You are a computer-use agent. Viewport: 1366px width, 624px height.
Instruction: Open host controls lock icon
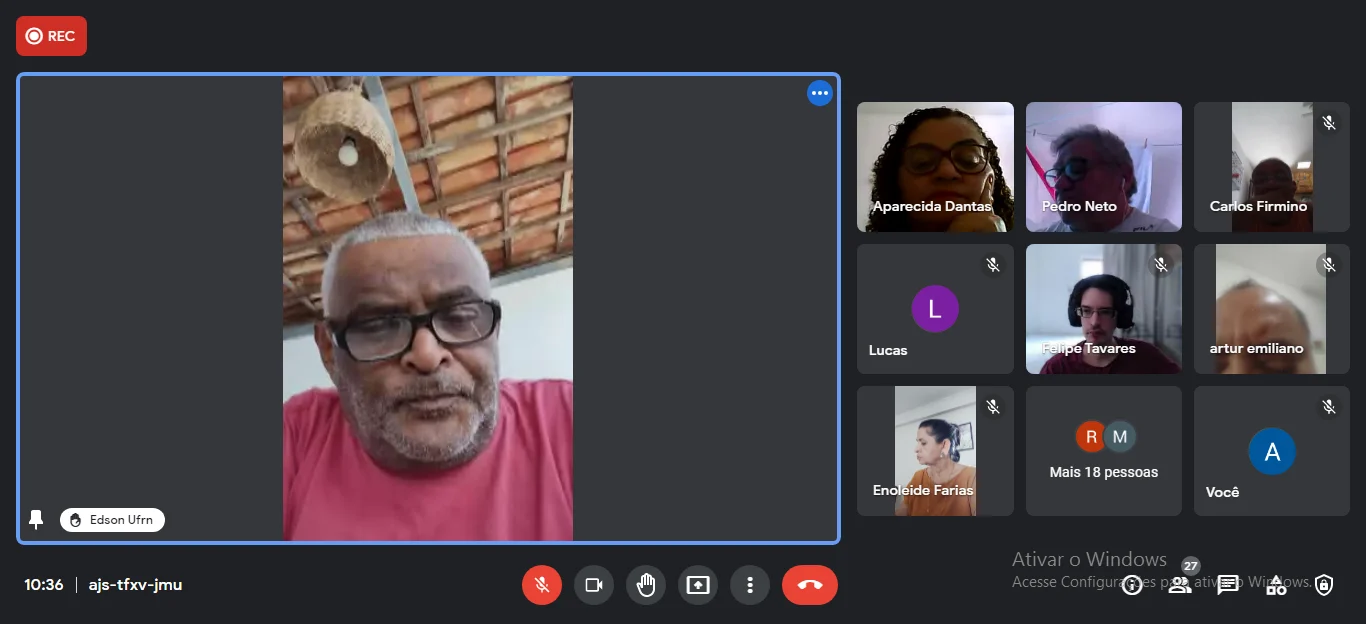1324,586
